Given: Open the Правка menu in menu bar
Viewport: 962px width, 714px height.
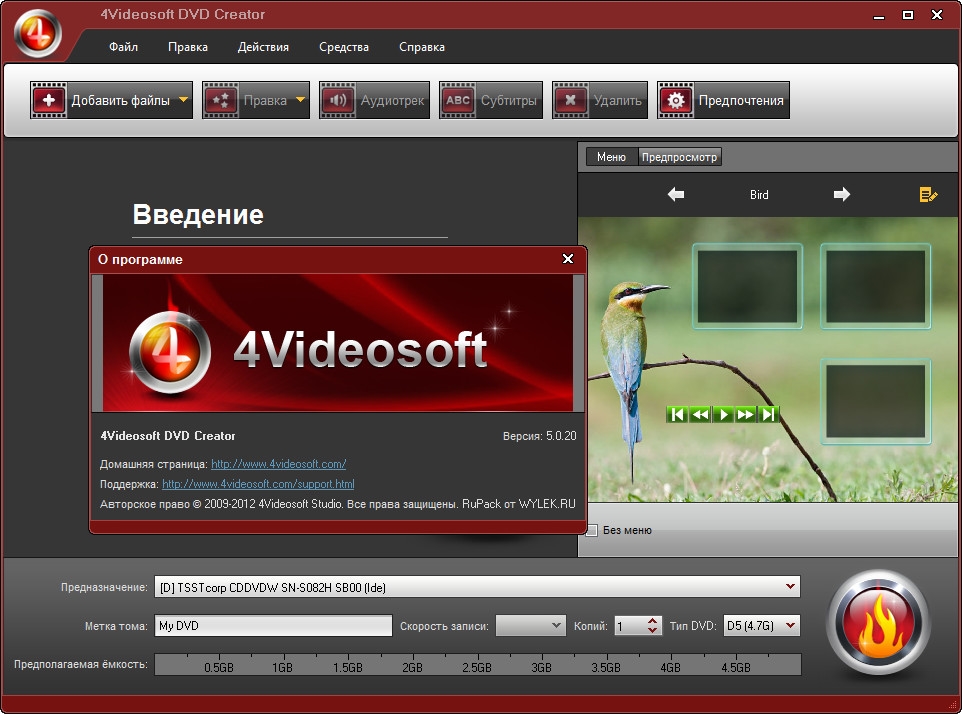Looking at the screenshot, I should click(x=188, y=47).
